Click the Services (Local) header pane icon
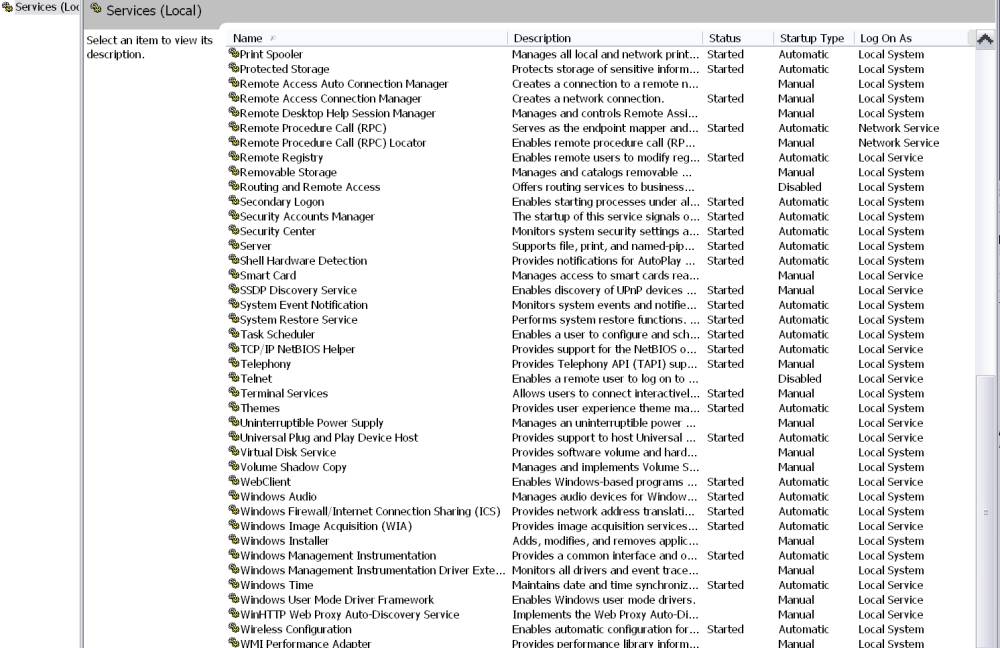Screen dimensions: 1000x648 tap(96, 9)
